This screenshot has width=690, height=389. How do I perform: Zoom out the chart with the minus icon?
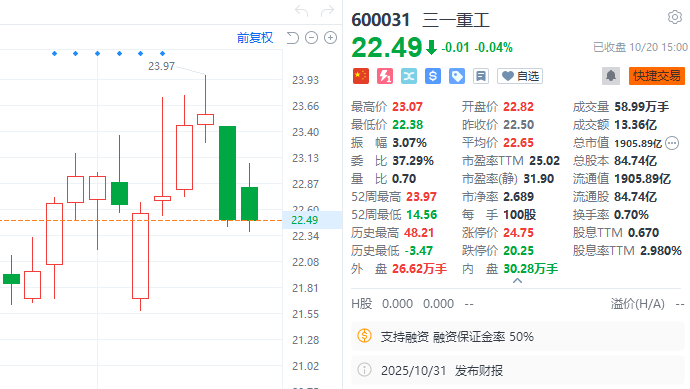coord(312,38)
